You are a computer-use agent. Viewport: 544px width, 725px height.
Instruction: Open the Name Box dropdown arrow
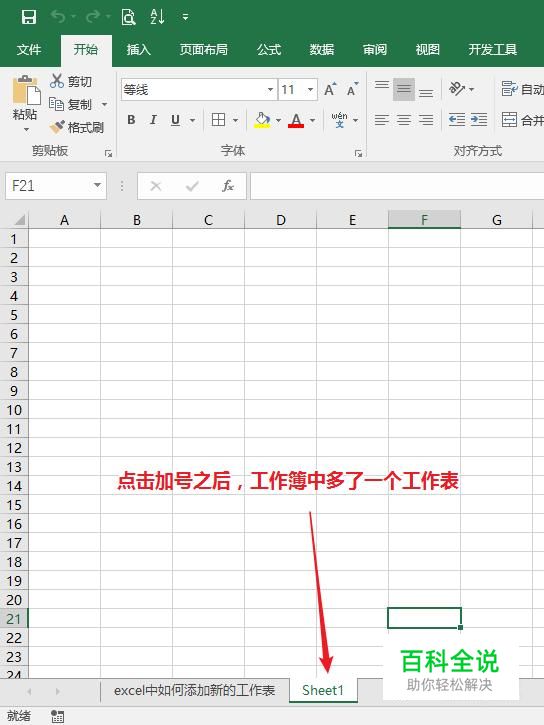coord(98,186)
